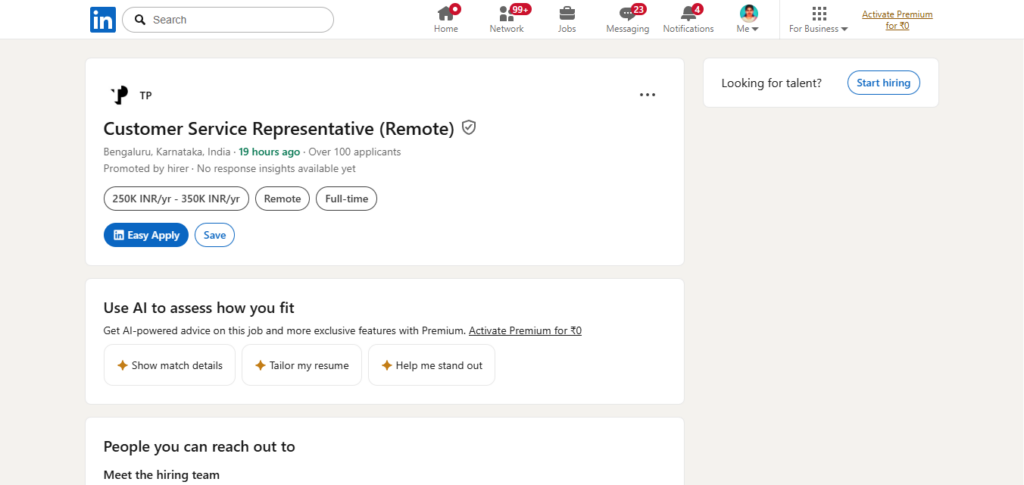1024x485 pixels.
Task: Click the Start hiring button
Action: pos(884,83)
